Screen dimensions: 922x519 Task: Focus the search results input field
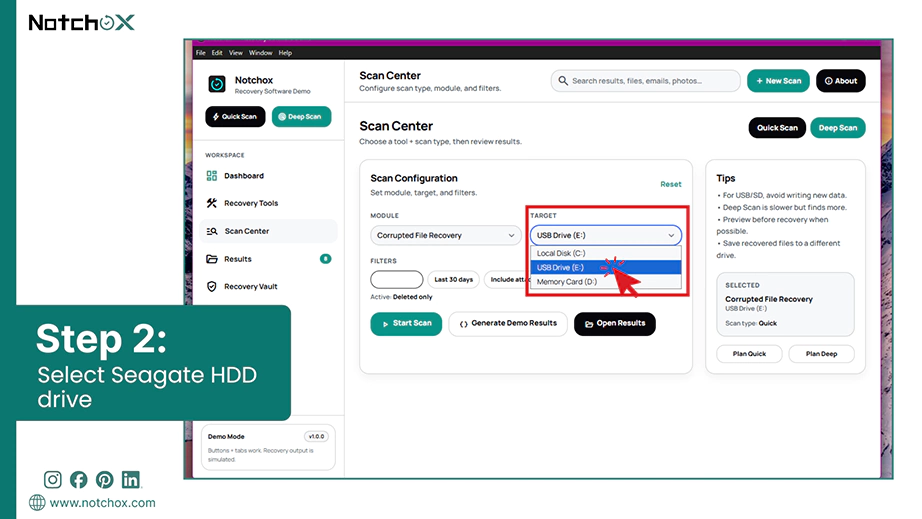point(645,81)
